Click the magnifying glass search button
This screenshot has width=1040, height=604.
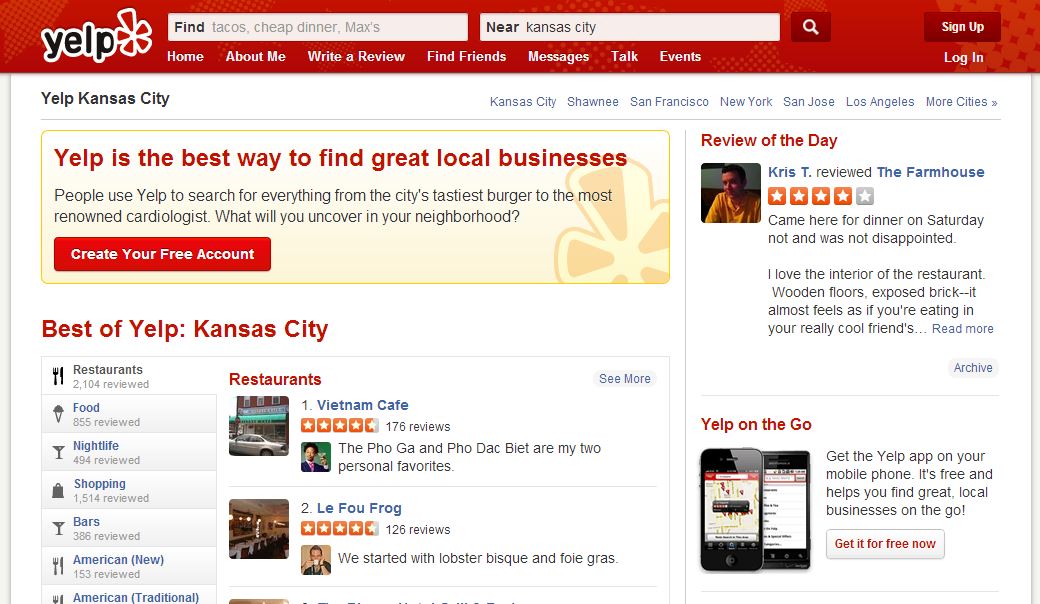pos(811,27)
